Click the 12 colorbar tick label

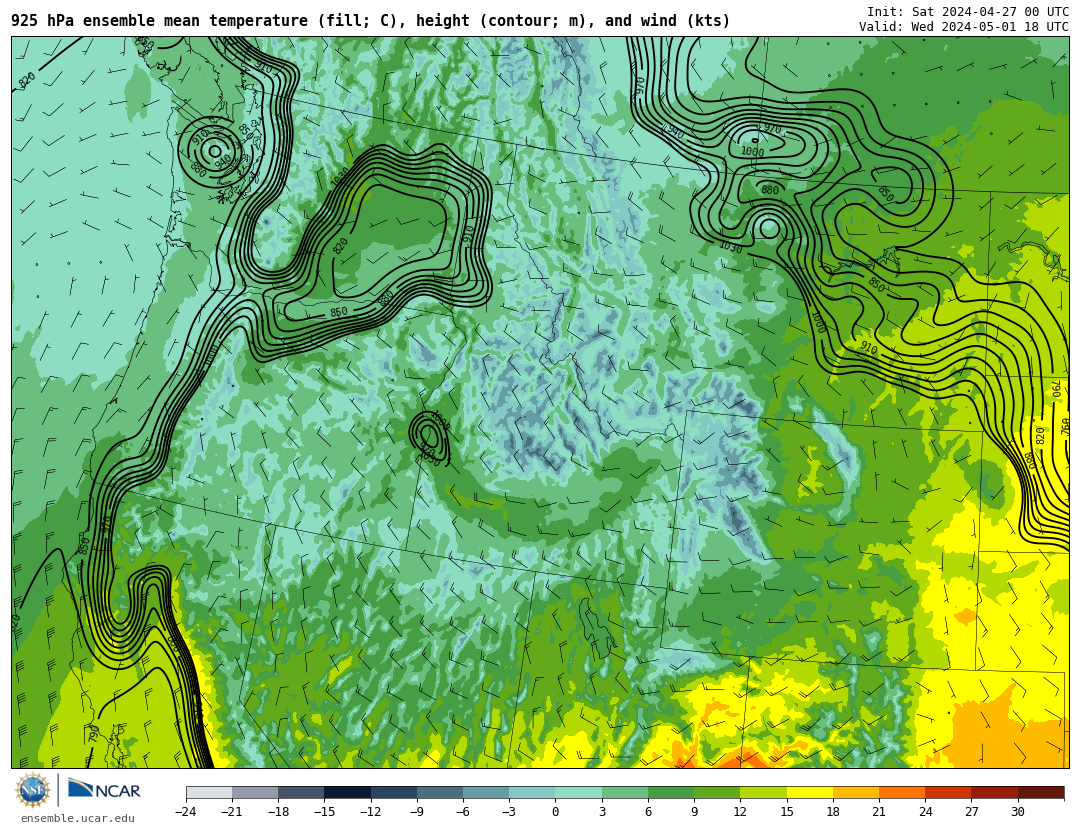pyautogui.click(x=740, y=812)
